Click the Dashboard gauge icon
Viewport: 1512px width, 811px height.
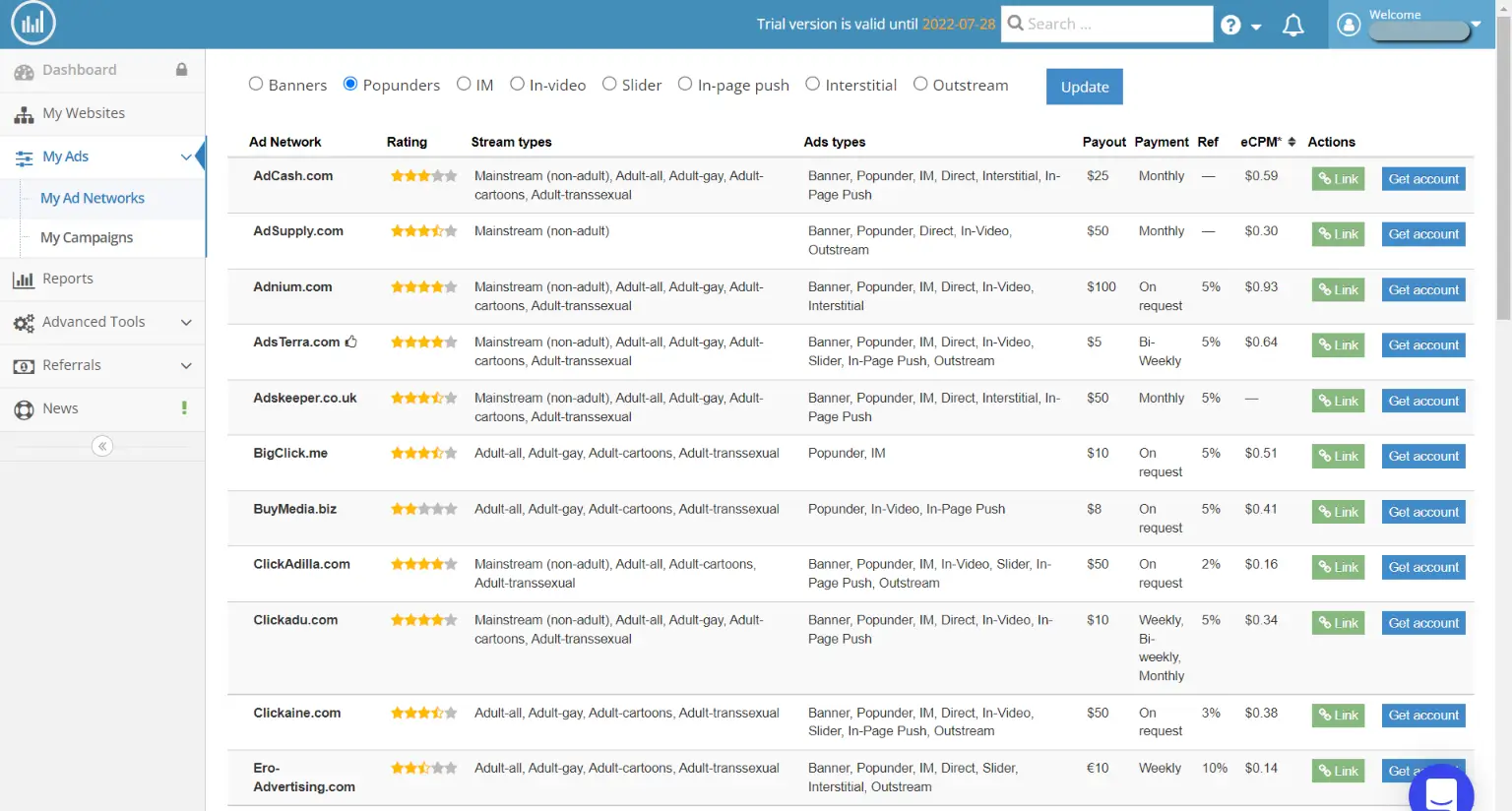tap(24, 71)
